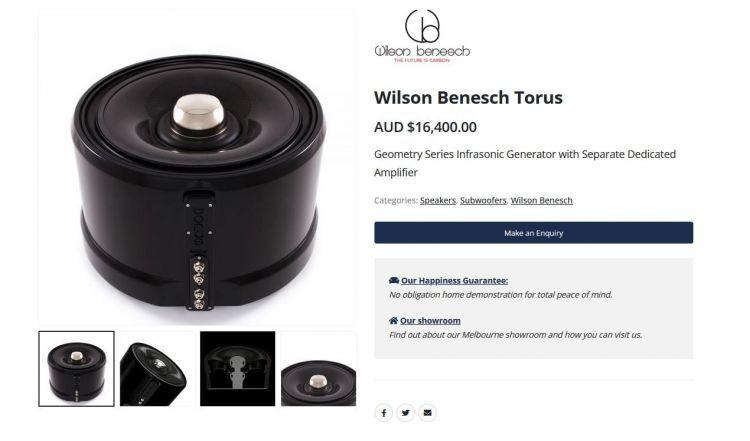Image resolution: width=750 pixels, height=441 pixels.
Task: Click the sofa icon beside Happiness Guarantee
Action: pos(394,280)
